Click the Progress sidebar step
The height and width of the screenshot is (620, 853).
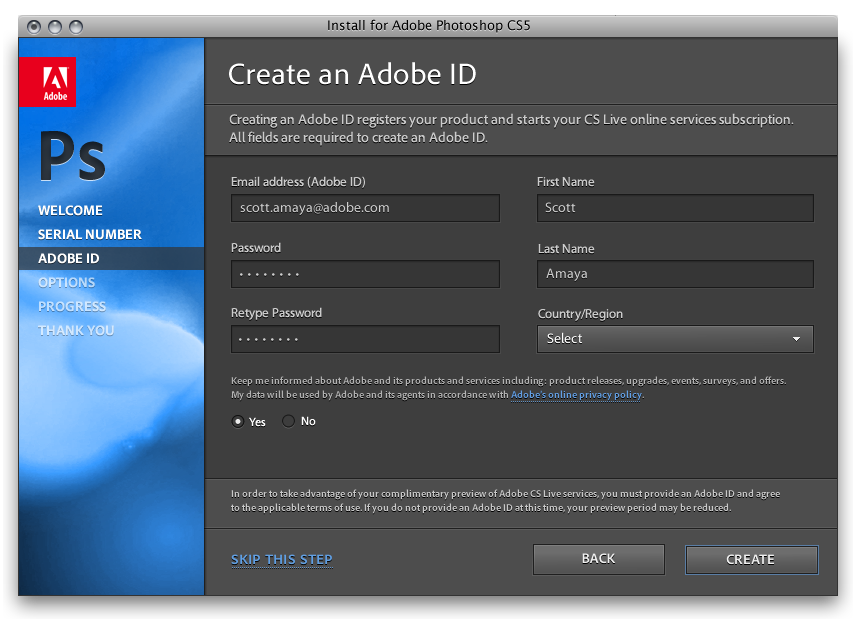72,306
